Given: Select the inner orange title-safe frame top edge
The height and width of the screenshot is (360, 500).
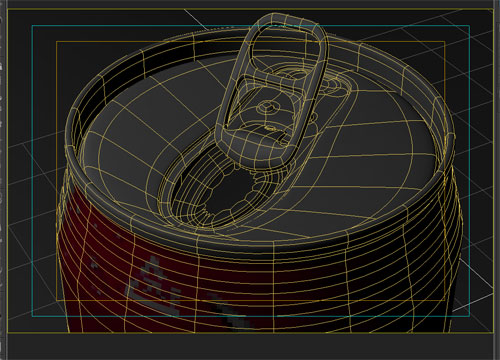Looking at the screenshot, I should (x=251, y=42).
